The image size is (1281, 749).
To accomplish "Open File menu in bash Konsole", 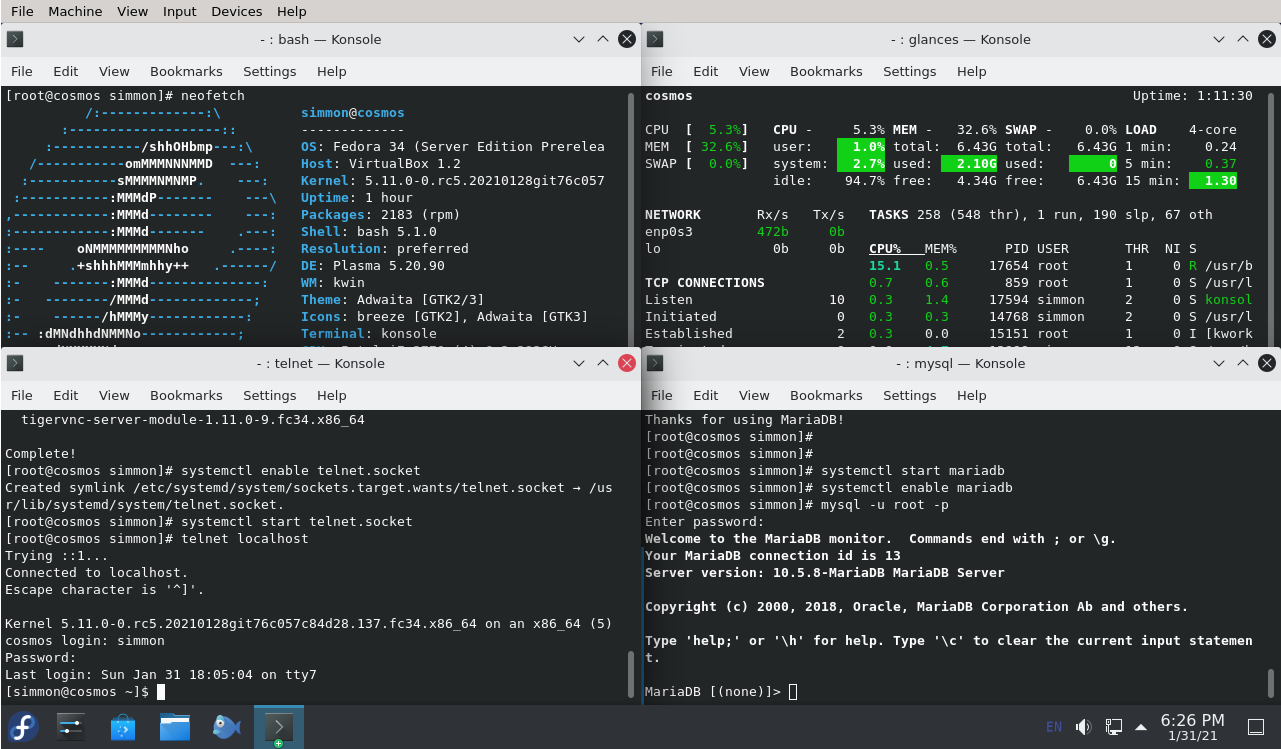I will pos(22,72).
